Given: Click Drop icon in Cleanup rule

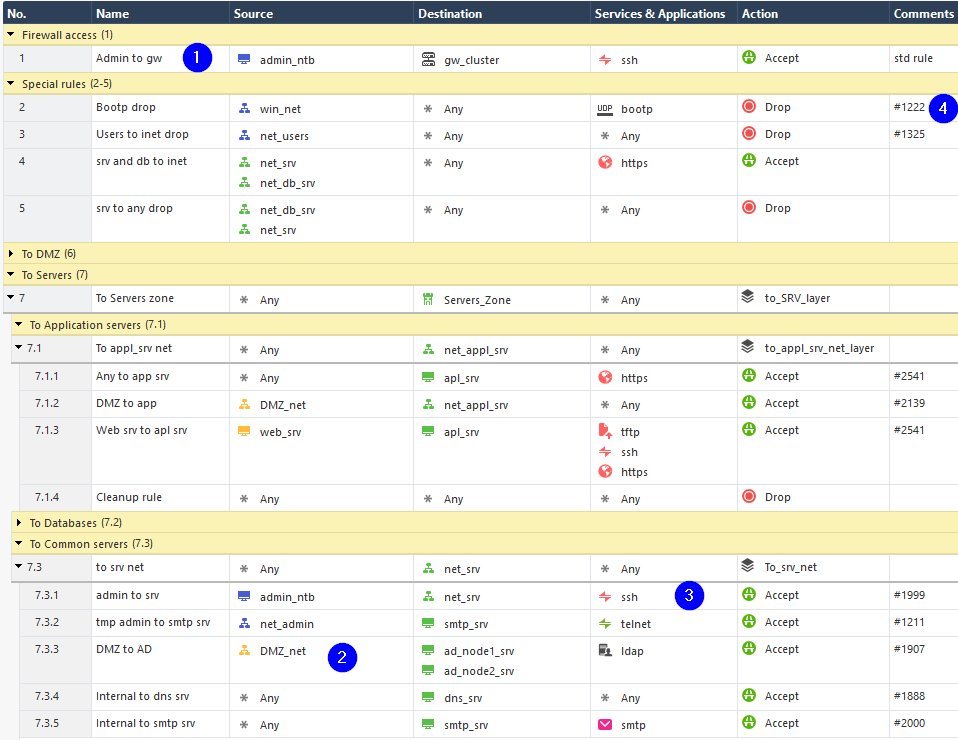Looking at the screenshot, I should click(x=749, y=496).
